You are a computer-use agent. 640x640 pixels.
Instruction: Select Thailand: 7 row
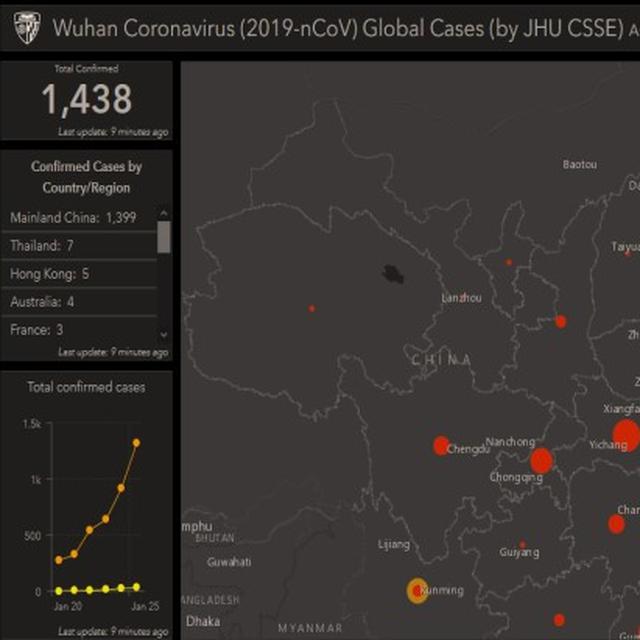[x=80, y=246]
